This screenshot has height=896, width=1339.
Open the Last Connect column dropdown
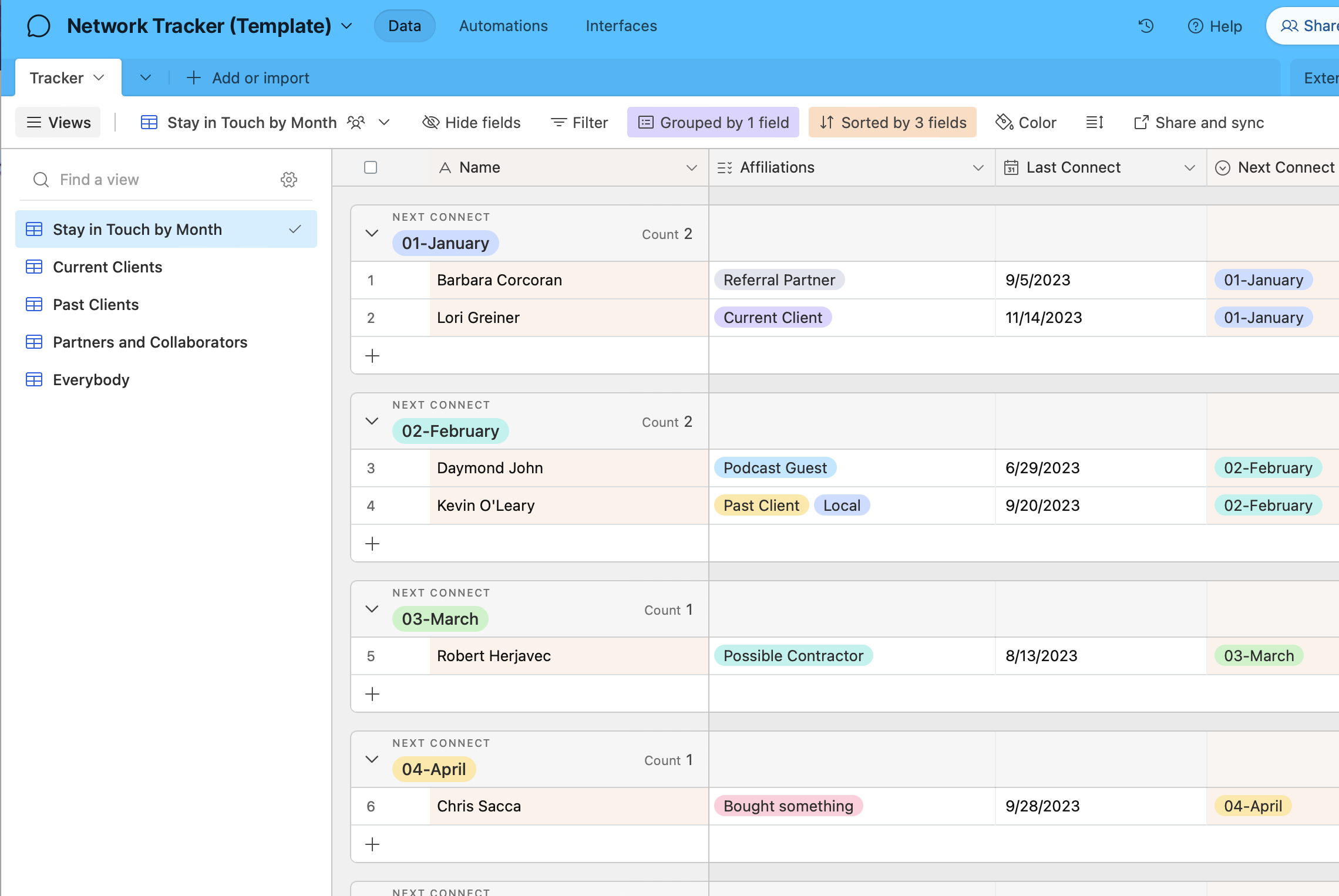point(1189,168)
